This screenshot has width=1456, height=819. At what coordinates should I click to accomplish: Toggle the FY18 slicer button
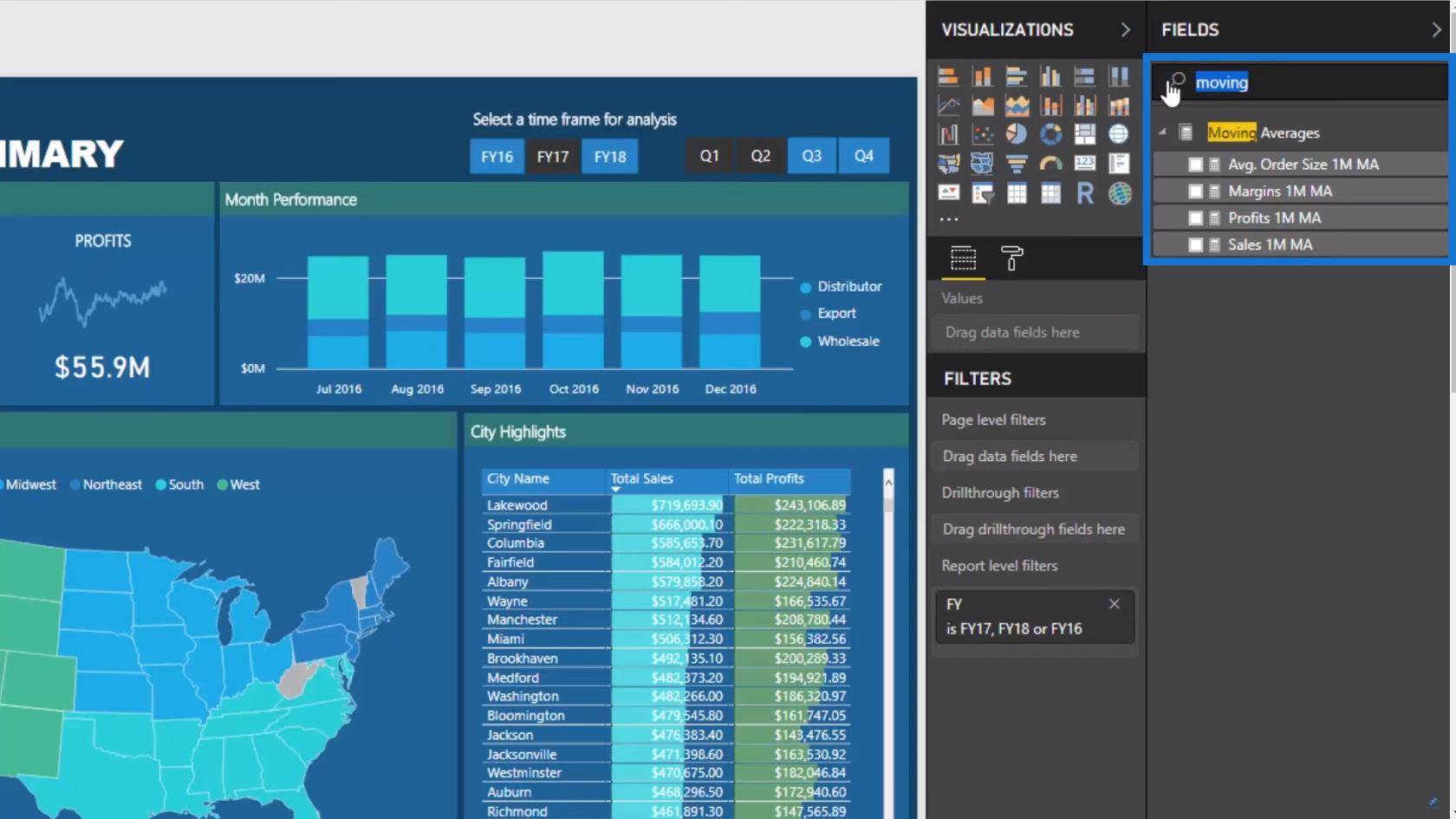pyautogui.click(x=610, y=157)
